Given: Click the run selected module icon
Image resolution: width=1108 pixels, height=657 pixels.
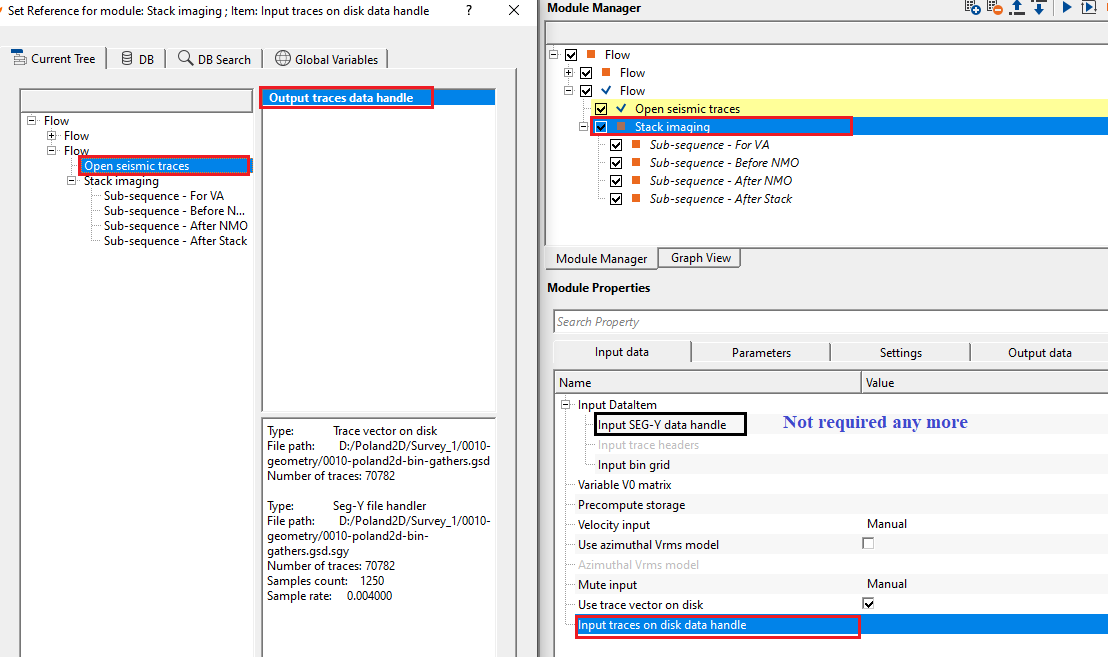Looking at the screenshot, I should pos(1089,8).
